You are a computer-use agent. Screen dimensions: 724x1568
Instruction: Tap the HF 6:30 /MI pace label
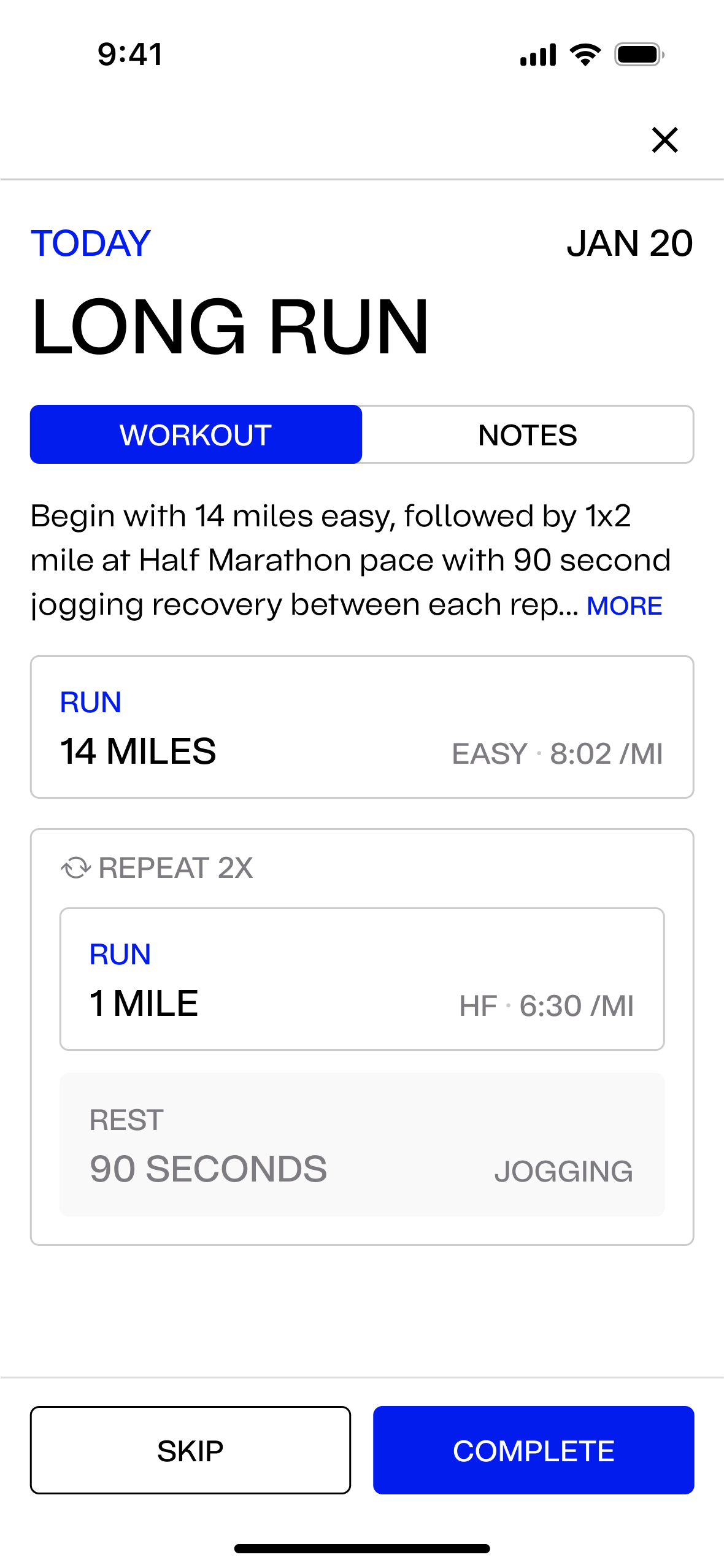pos(546,1006)
